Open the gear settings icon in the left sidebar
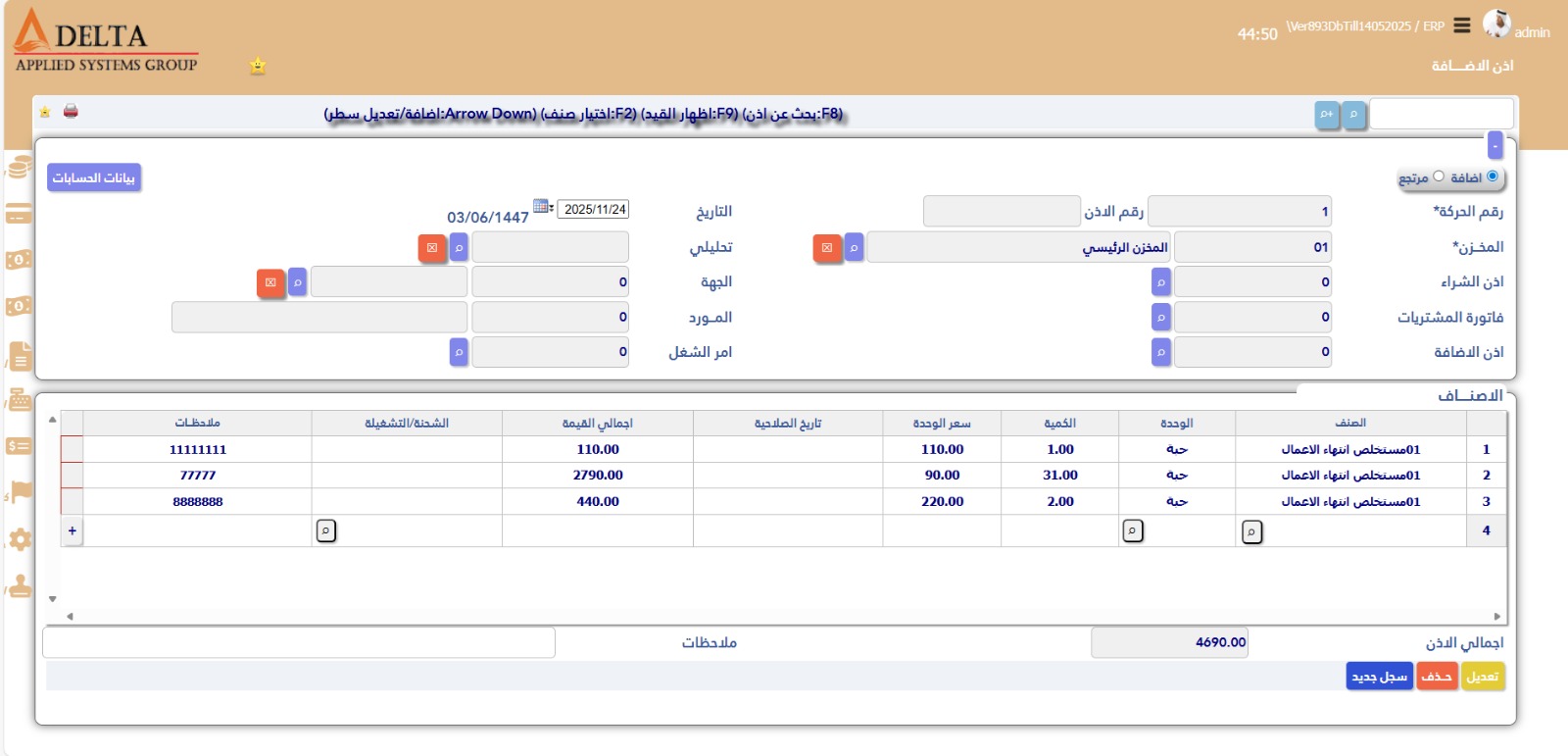1568x756 pixels. pyautogui.click(x=20, y=539)
